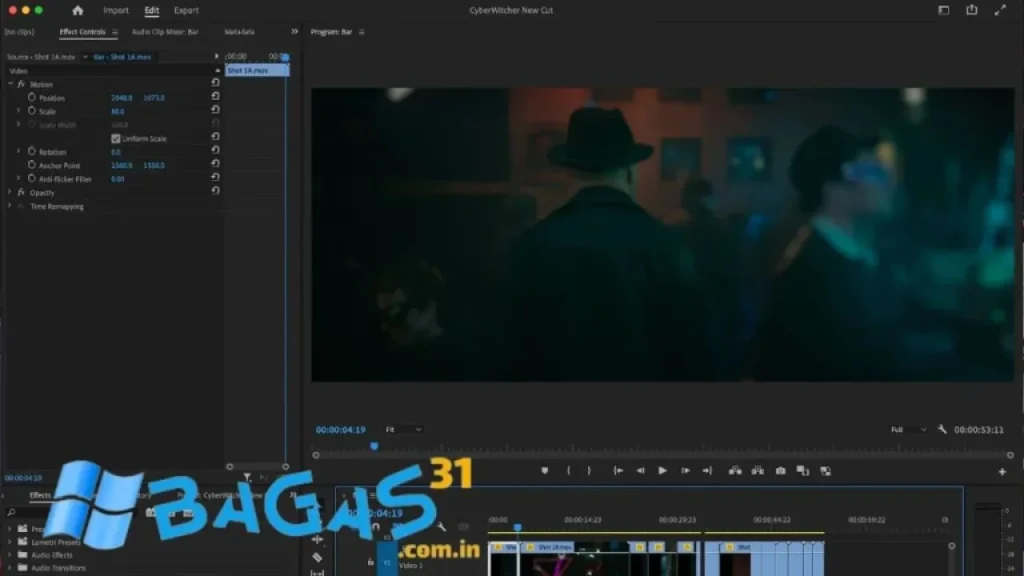
Task: Reset the Scale parameter
Action: [216, 110]
